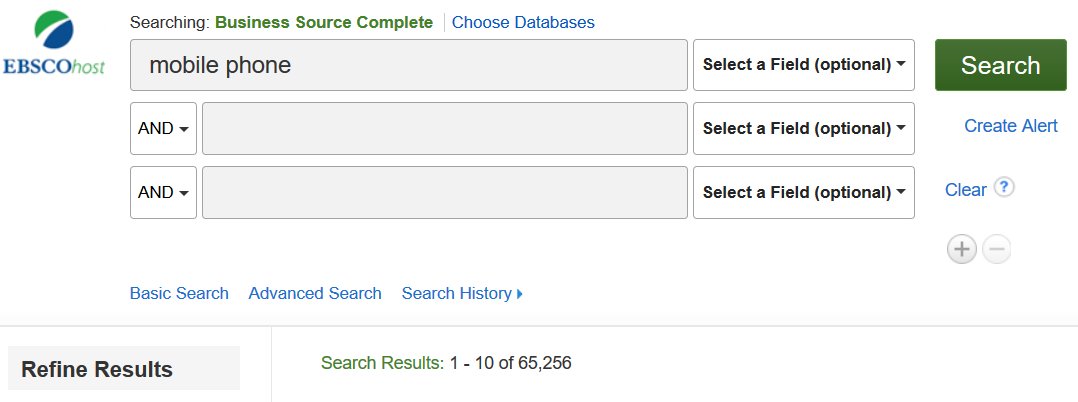The height and width of the screenshot is (402, 1078).
Task: Open the second row's Select a Field dropdown
Action: (x=804, y=129)
